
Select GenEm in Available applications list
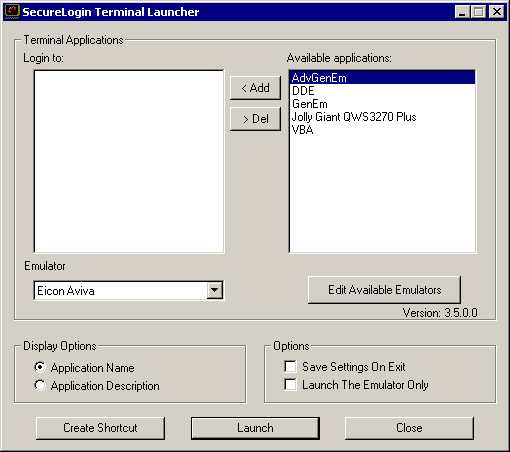(x=382, y=104)
